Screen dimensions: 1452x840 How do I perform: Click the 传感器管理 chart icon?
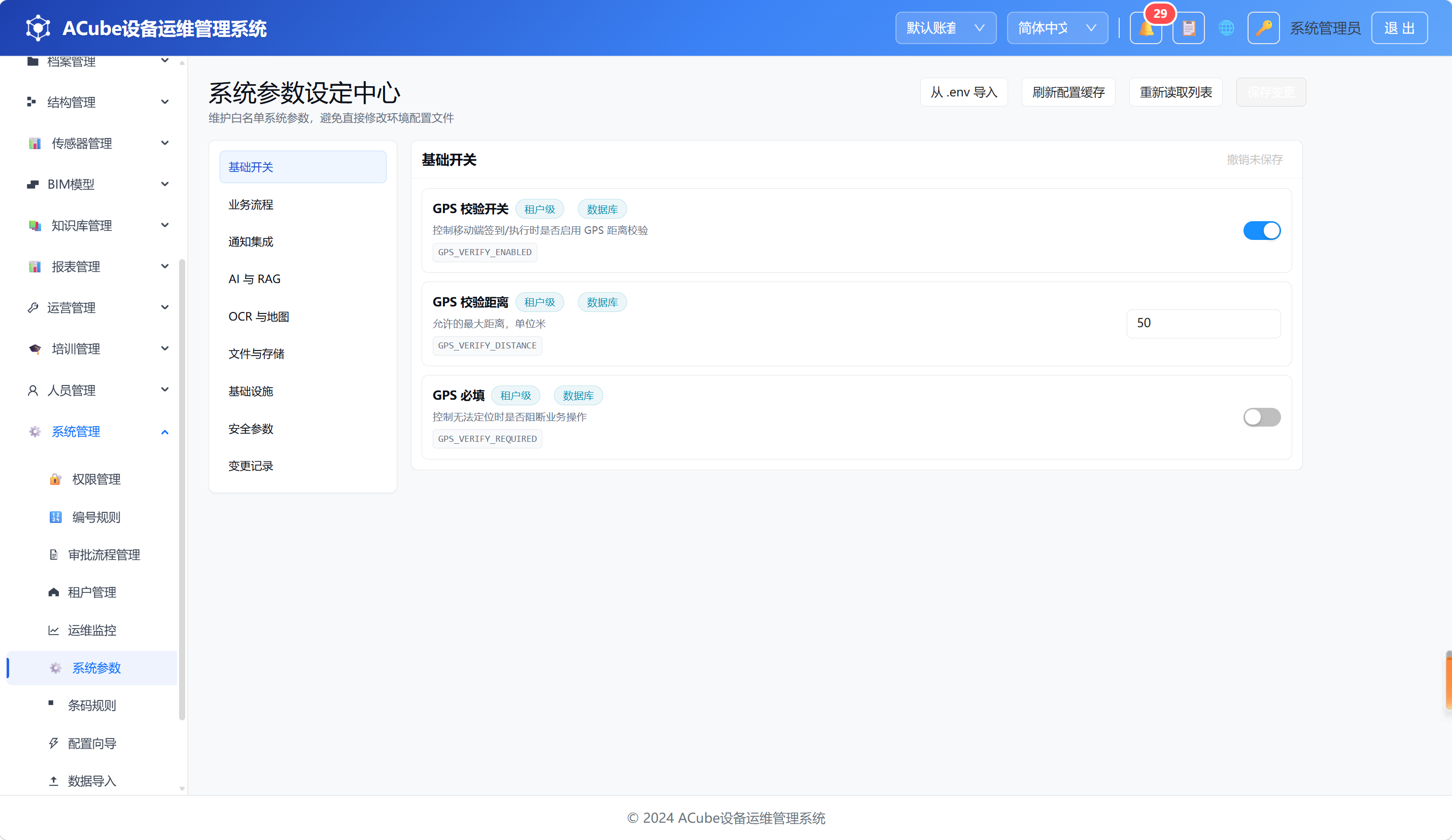point(34,144)
